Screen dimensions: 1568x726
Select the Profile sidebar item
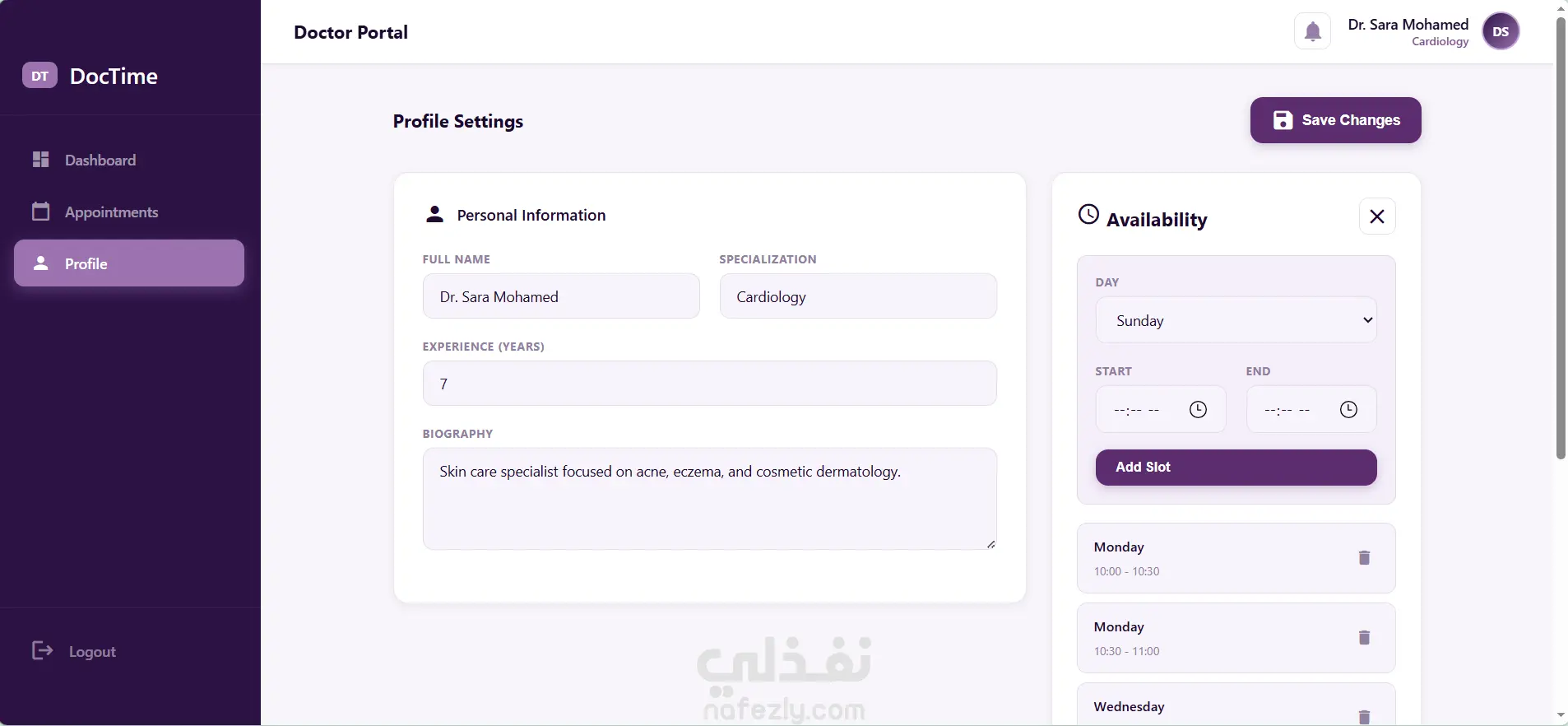pyautogui.click(x=129, y=263)
